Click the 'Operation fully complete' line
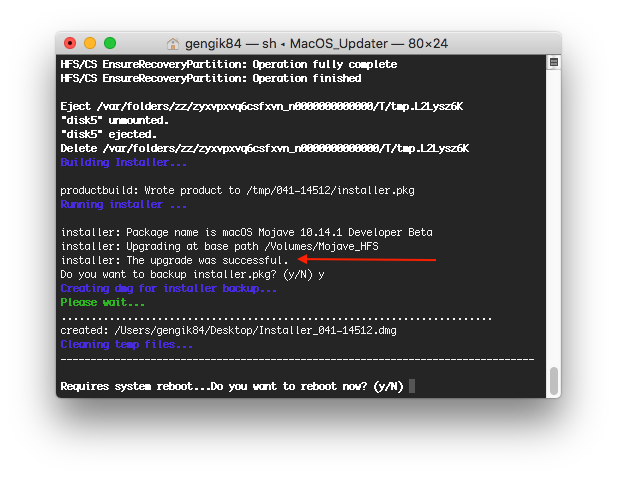 (x=229, y=64)
